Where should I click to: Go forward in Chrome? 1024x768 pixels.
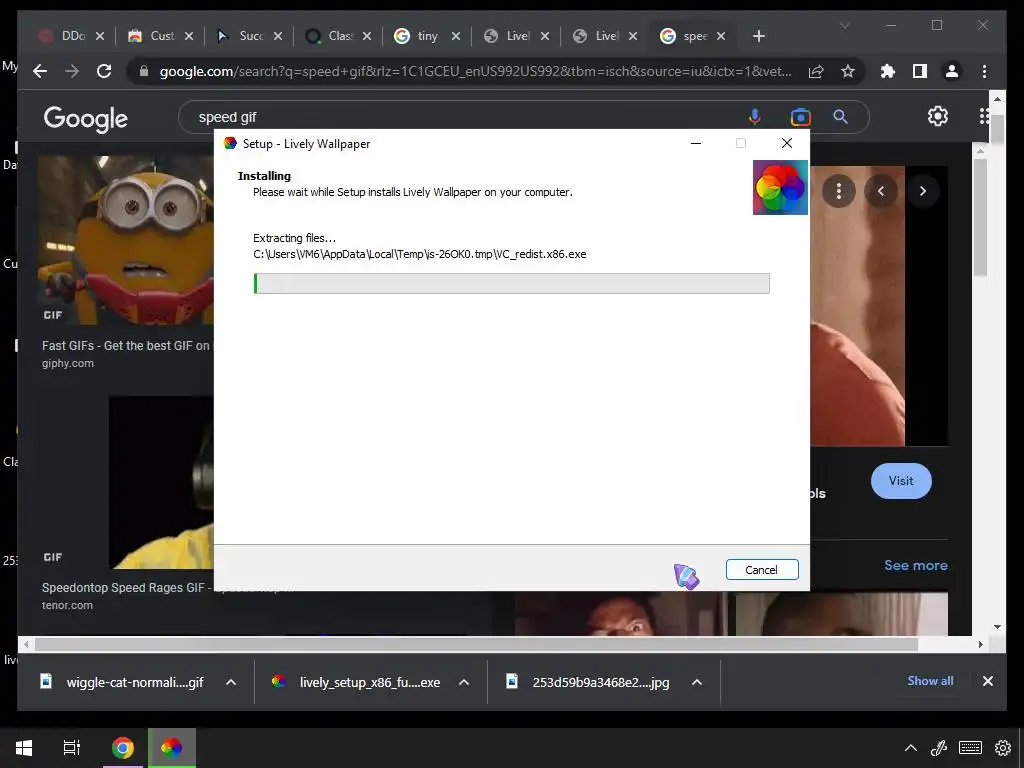(x=72, y=71)
